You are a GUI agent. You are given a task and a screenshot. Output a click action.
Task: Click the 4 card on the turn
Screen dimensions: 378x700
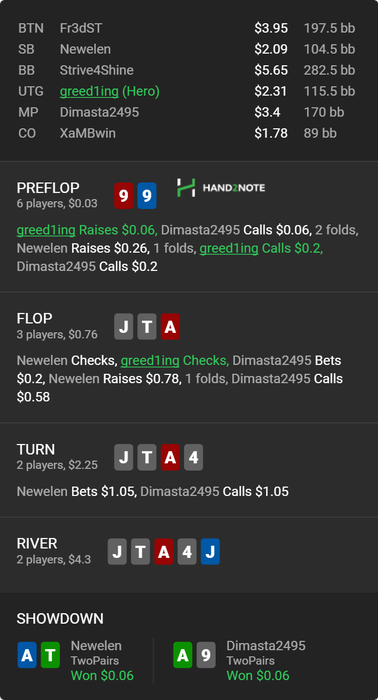click(193, 457)
